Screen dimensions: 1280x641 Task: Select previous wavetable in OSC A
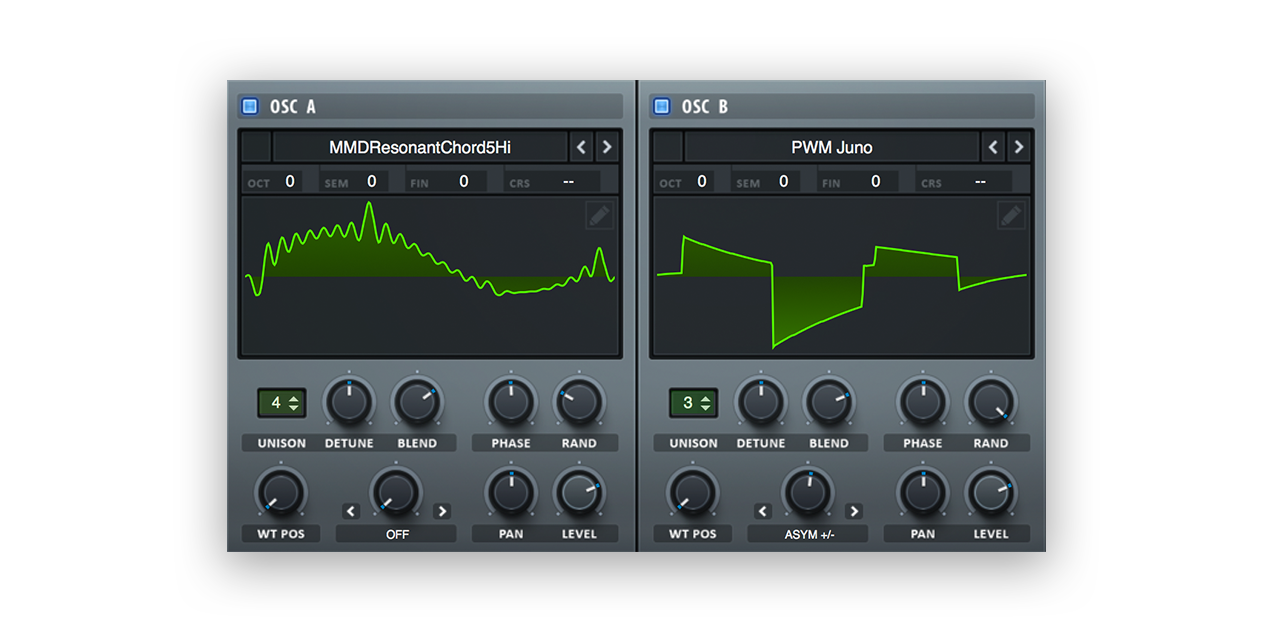581,147
